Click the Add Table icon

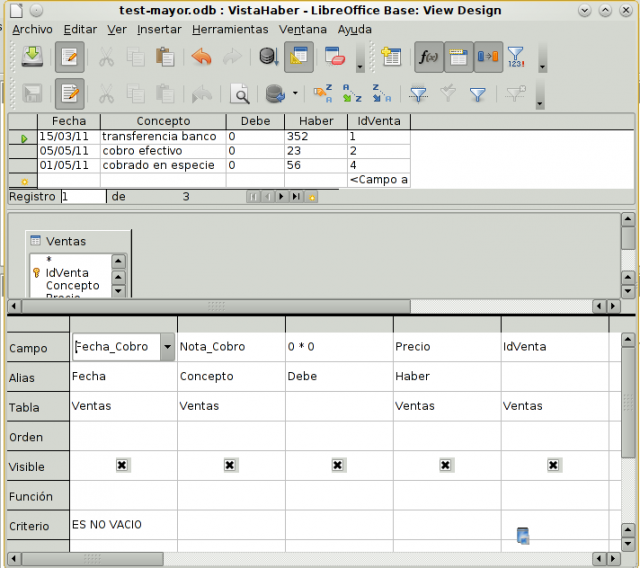pyautogui.click(x=391, y=57)
